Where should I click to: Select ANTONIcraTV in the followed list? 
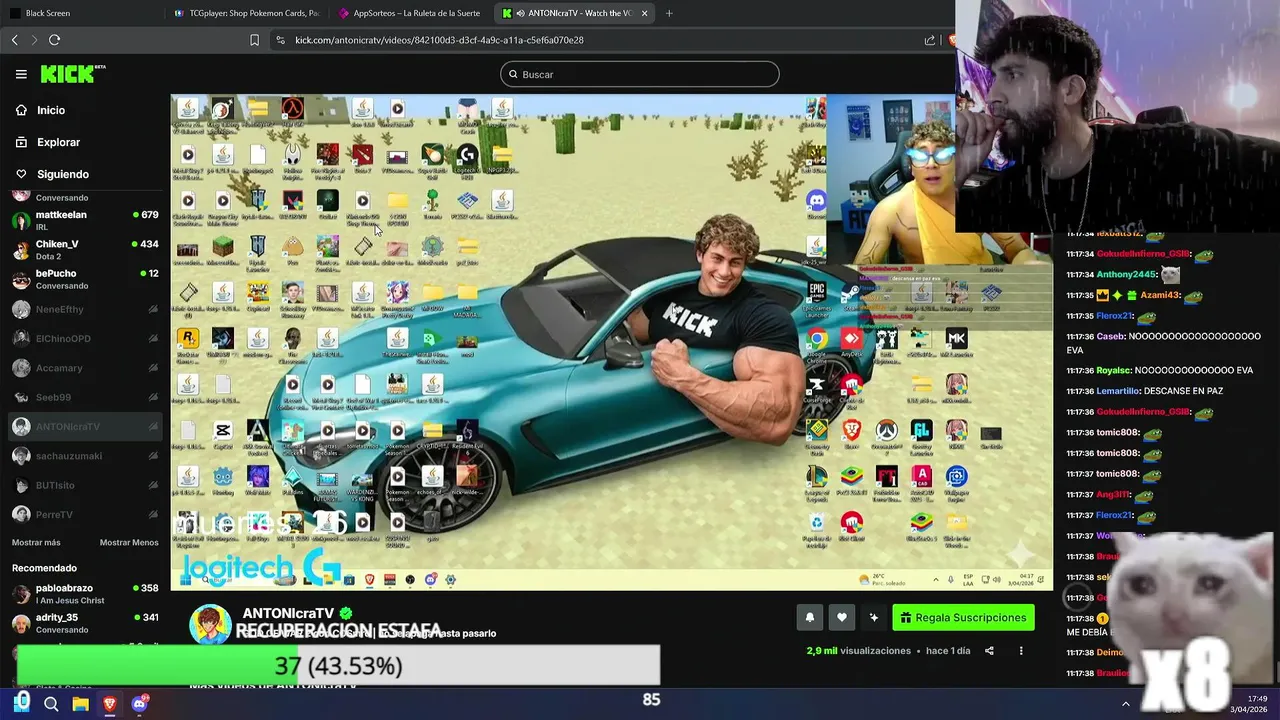click(85, 427)
